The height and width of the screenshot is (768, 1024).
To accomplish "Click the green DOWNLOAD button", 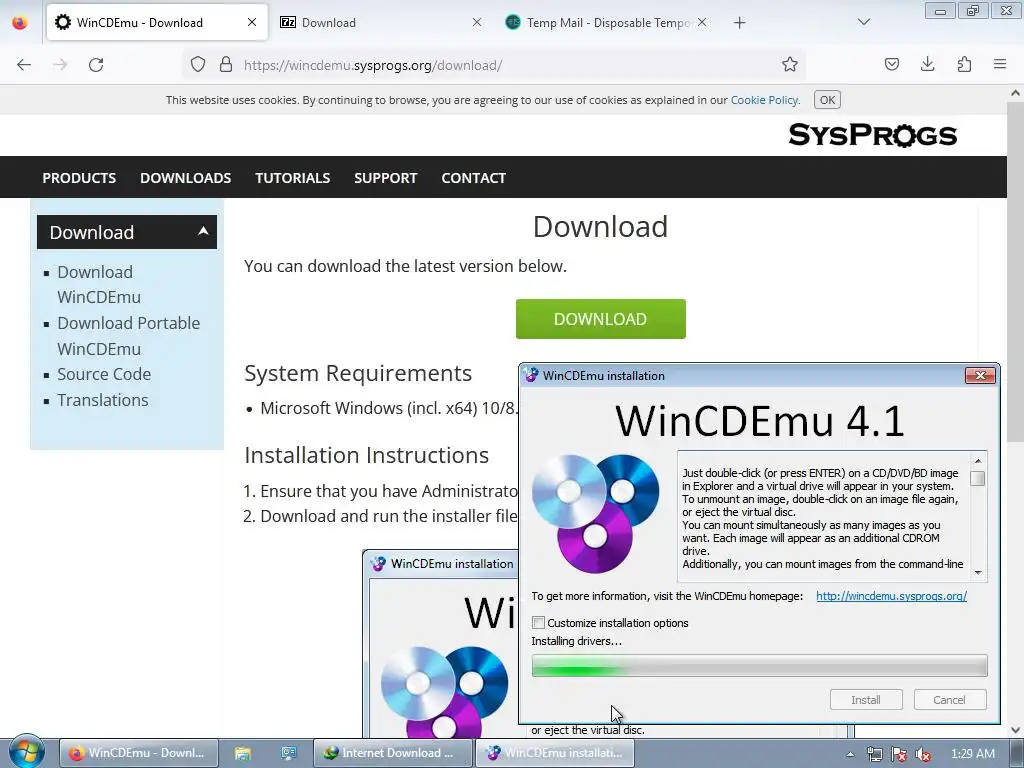I will [600, 319].
